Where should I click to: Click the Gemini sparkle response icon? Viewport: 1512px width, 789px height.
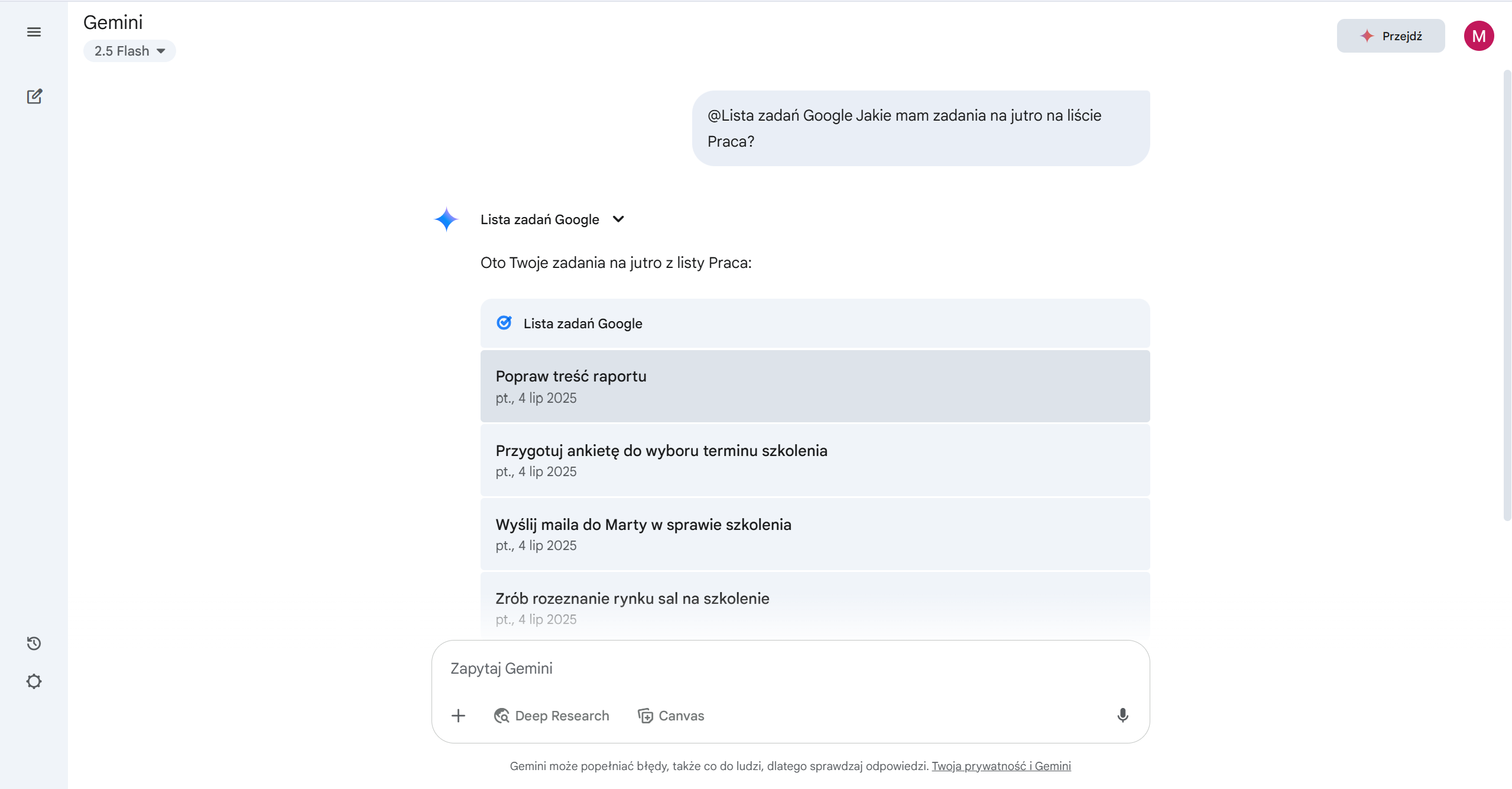(446, 219)
